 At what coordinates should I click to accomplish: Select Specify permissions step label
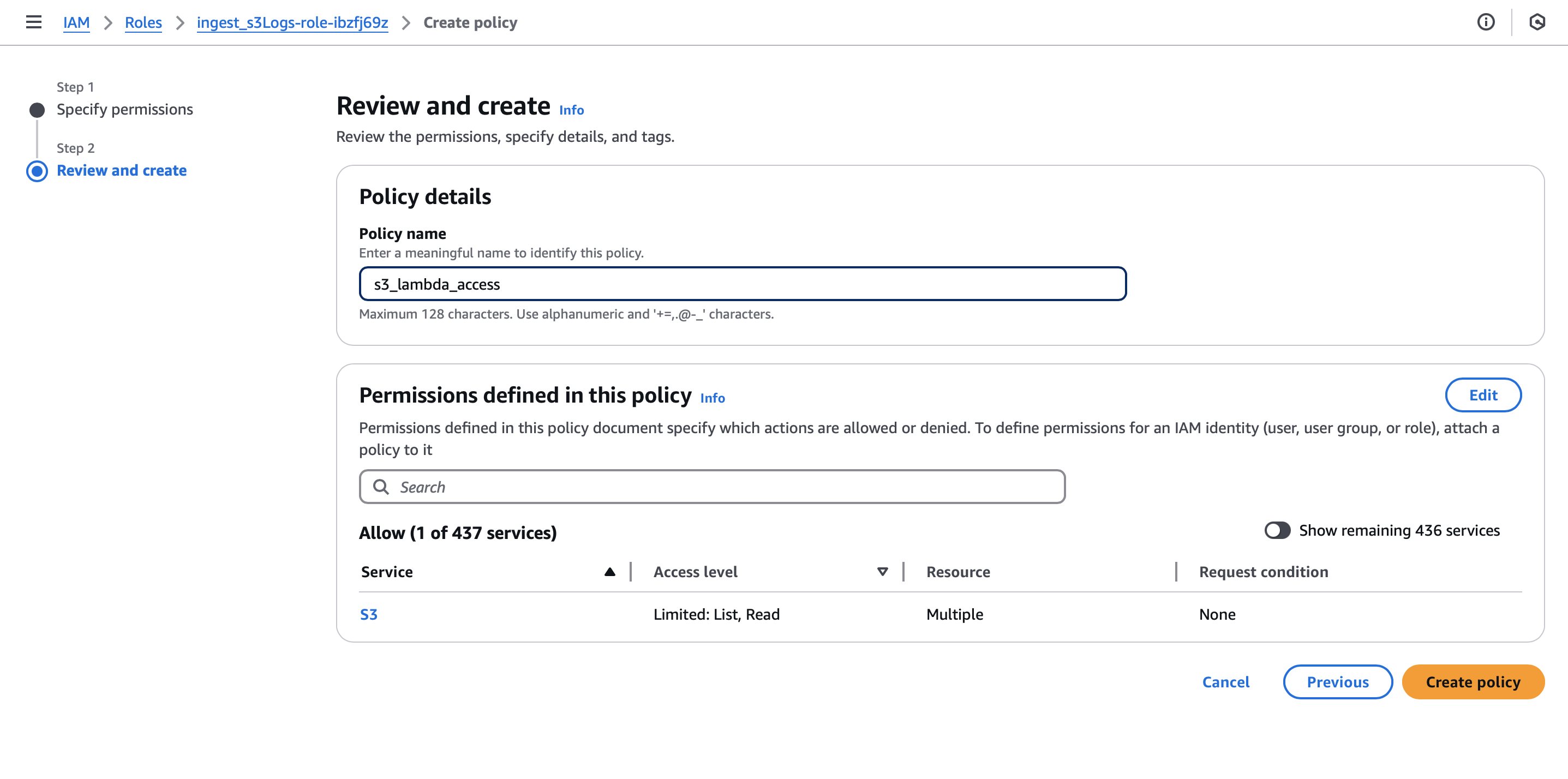[x=125, y=110]
